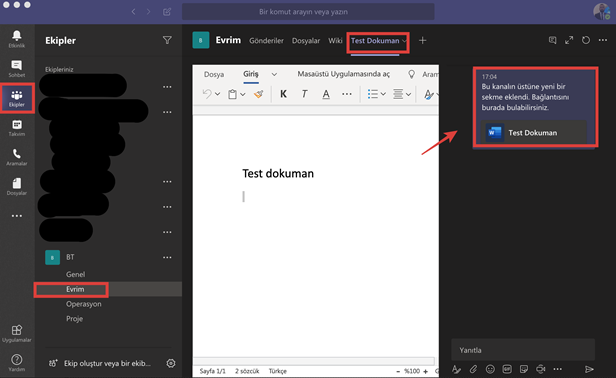Start a new chat with compose icon
This screenshot has width=616, height=378.
point(167,12)
